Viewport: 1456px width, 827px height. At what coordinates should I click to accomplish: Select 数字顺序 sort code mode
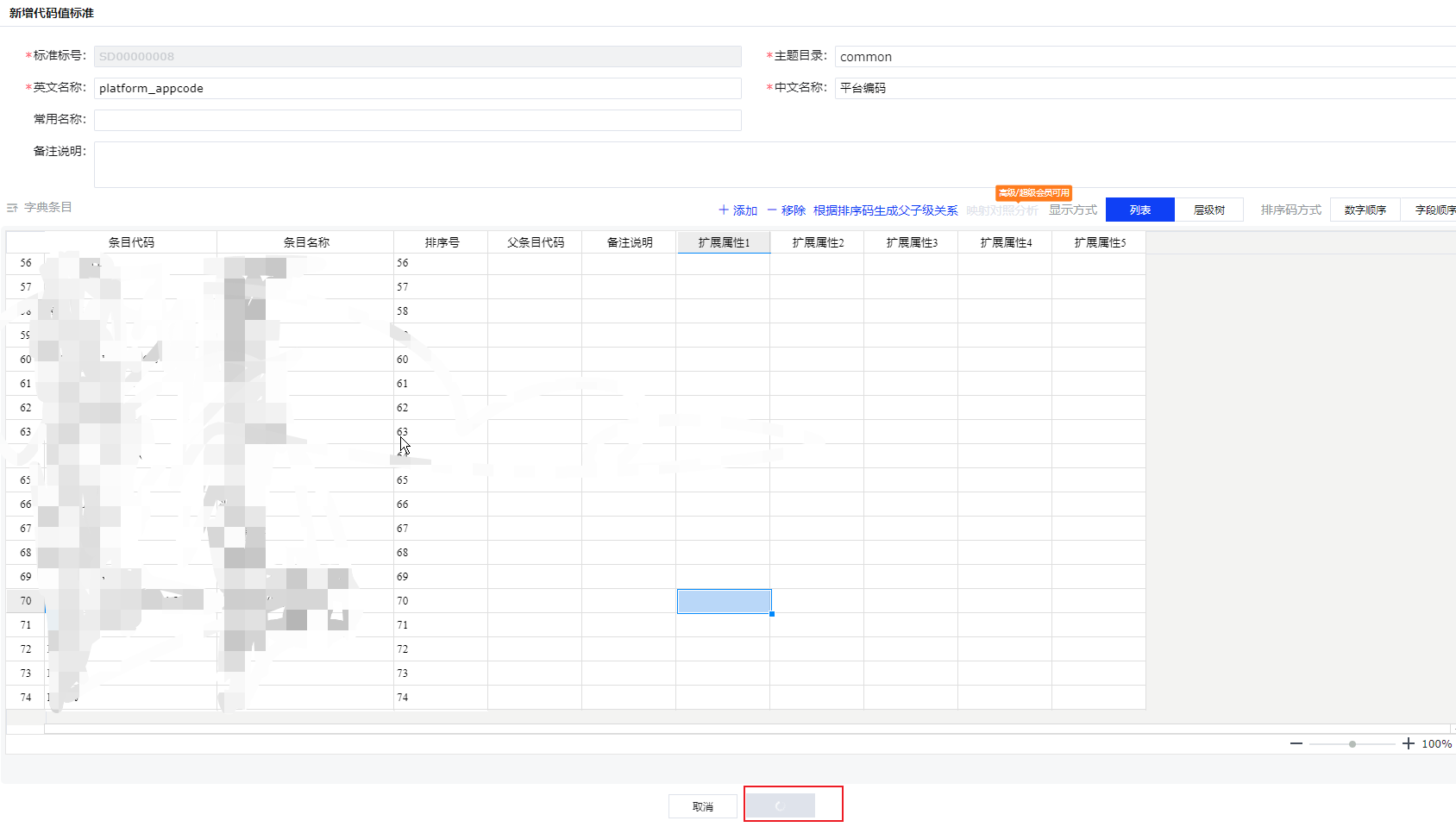pos(1365,210)
